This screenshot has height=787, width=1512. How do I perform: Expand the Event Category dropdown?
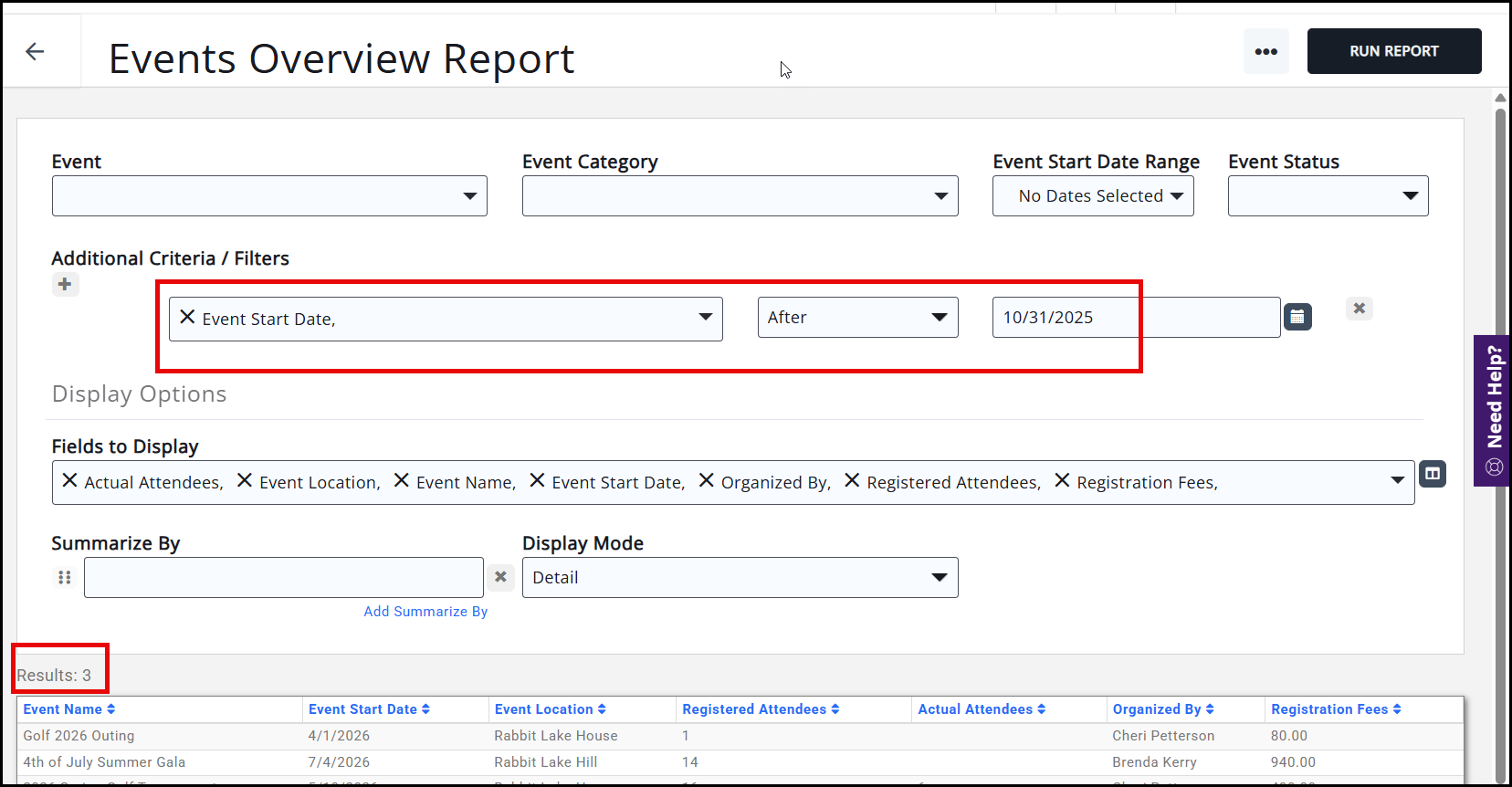740,196
